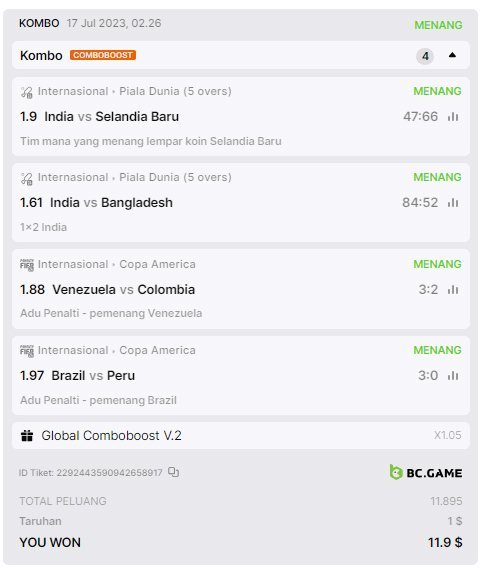Image resolution: width=489 pixels, height=574 pixels.
Task: Click FIFA penalty icon on Venezuela match
Action: 27,265
